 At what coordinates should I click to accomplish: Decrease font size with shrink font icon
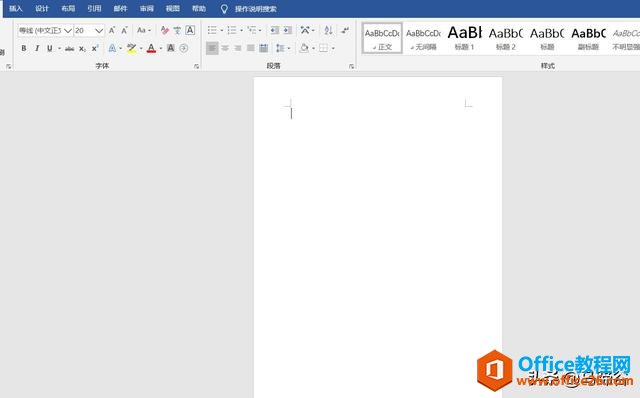pyautogui.click(x=124, y=30)
